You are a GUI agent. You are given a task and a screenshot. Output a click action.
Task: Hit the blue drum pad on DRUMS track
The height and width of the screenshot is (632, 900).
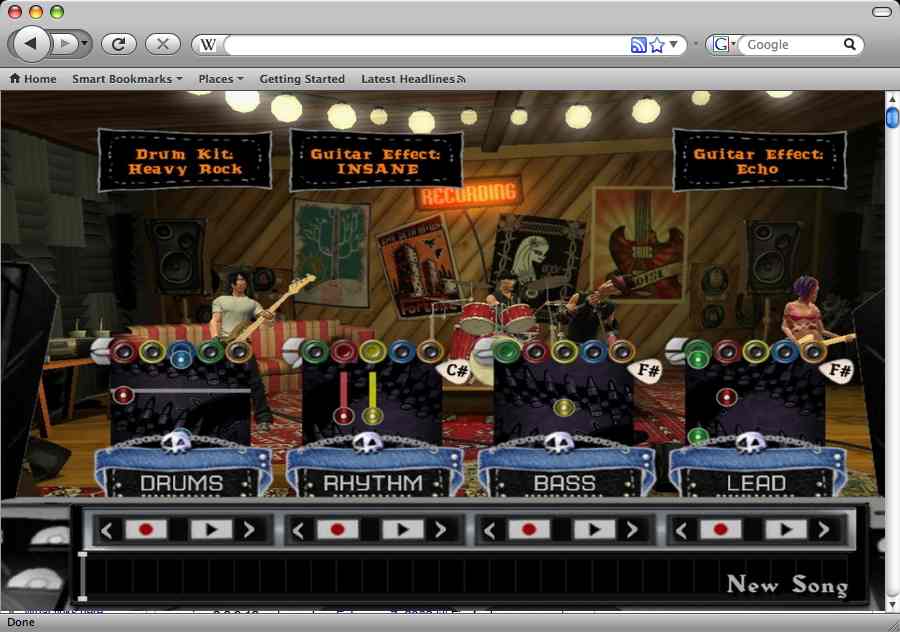181,353
